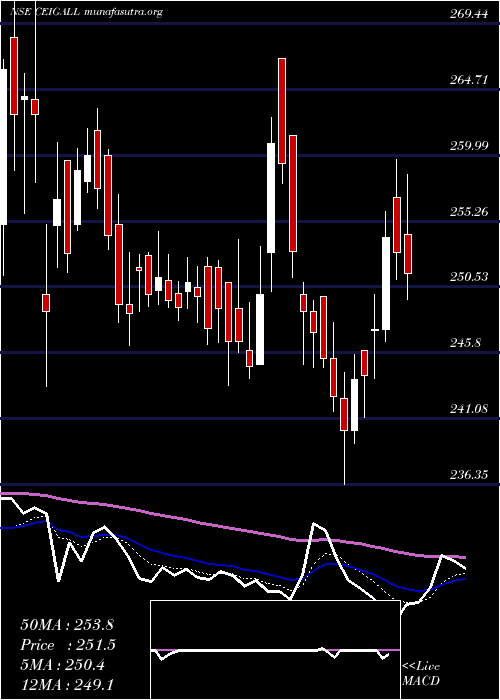Viewport: 500px width, 700px height.
Task: Click the <<Live MACD label
Action: pyautogui.click(x=421, y=673)
